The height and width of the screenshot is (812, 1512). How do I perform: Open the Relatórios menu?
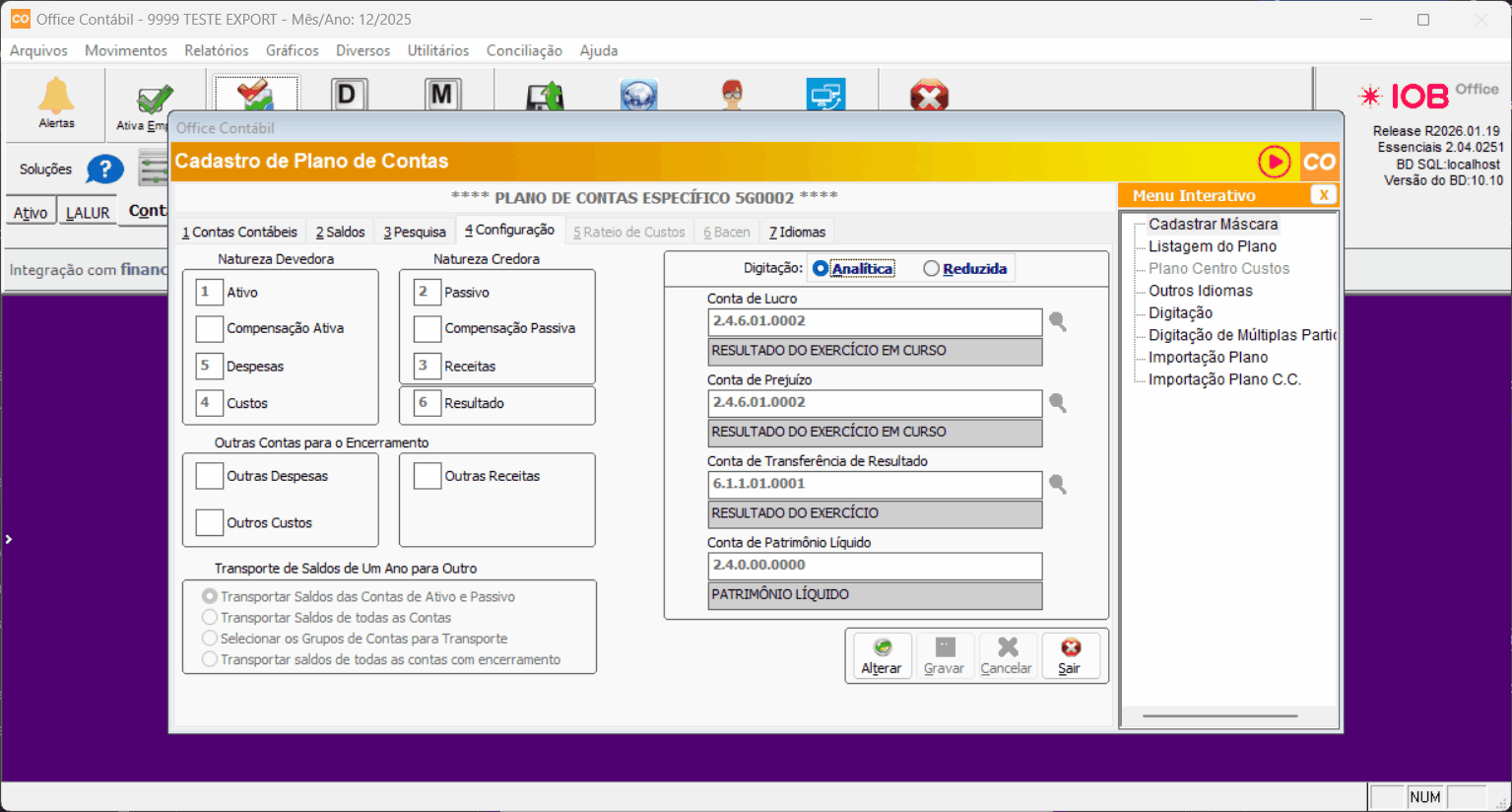[216, 50]
